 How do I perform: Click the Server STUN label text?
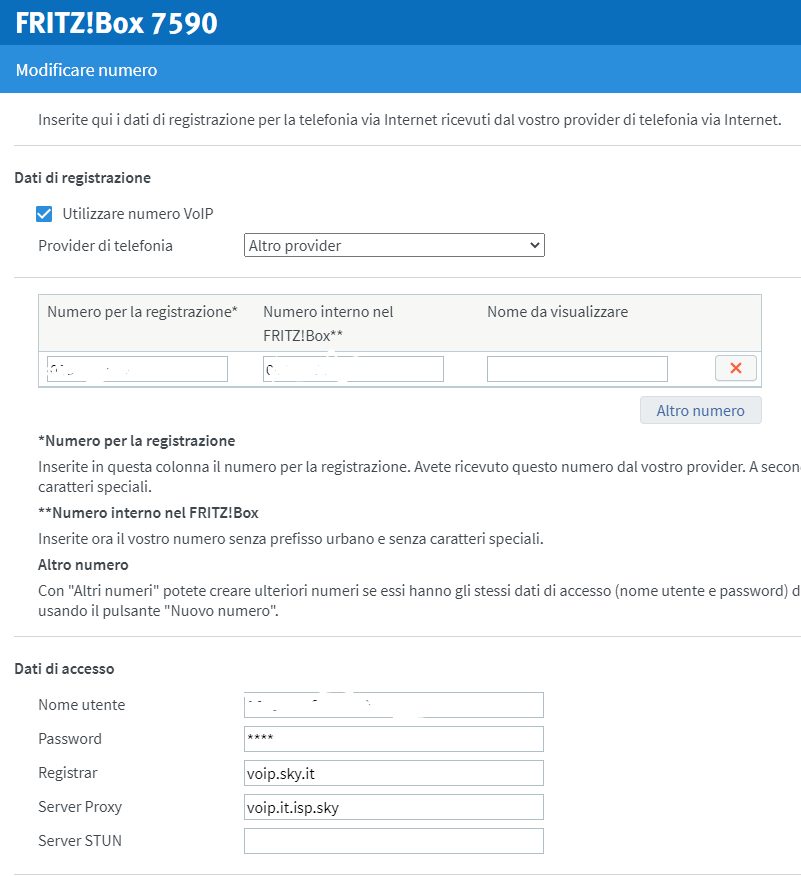click(80, 841)
